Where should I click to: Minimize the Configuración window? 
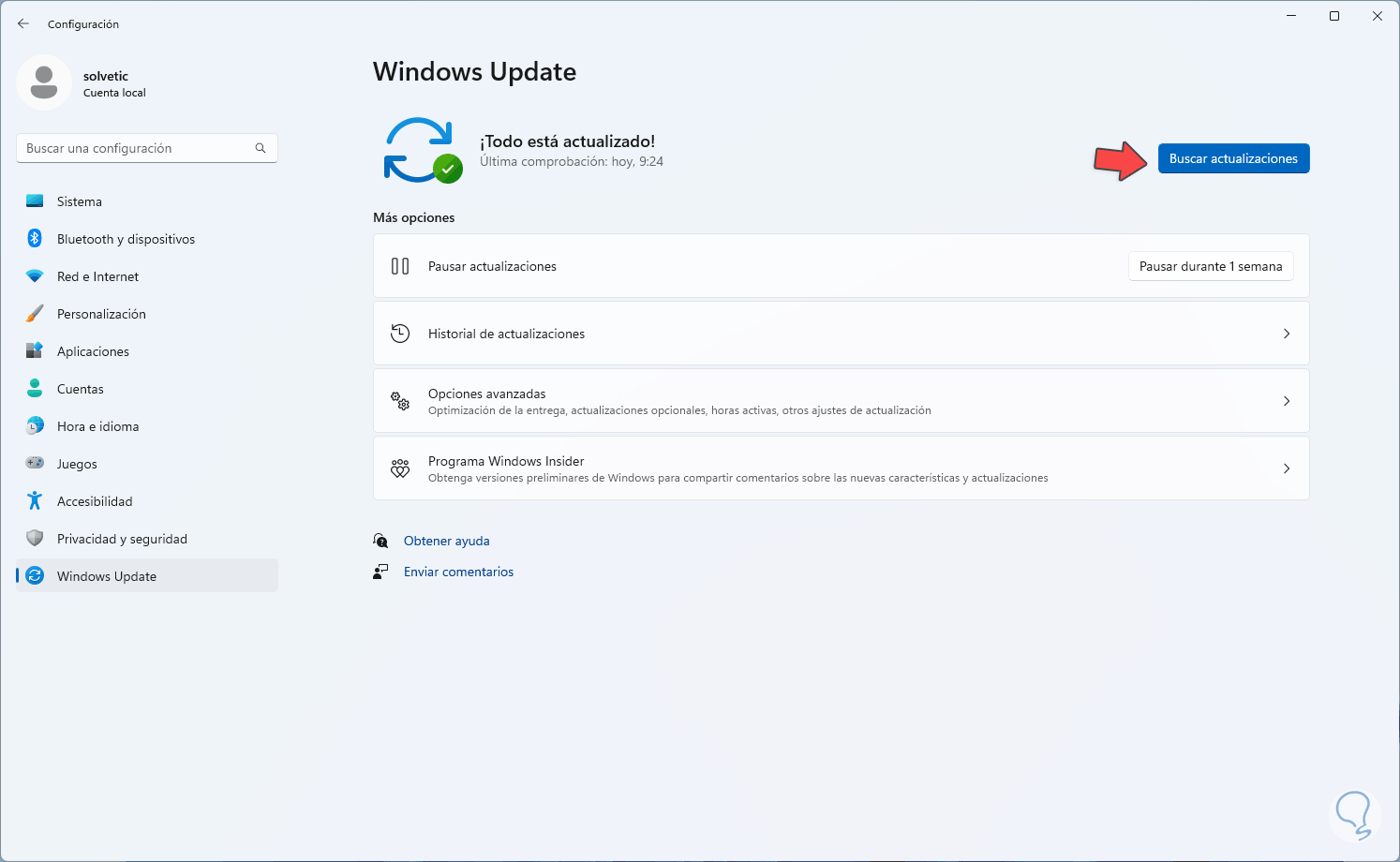1291,16
